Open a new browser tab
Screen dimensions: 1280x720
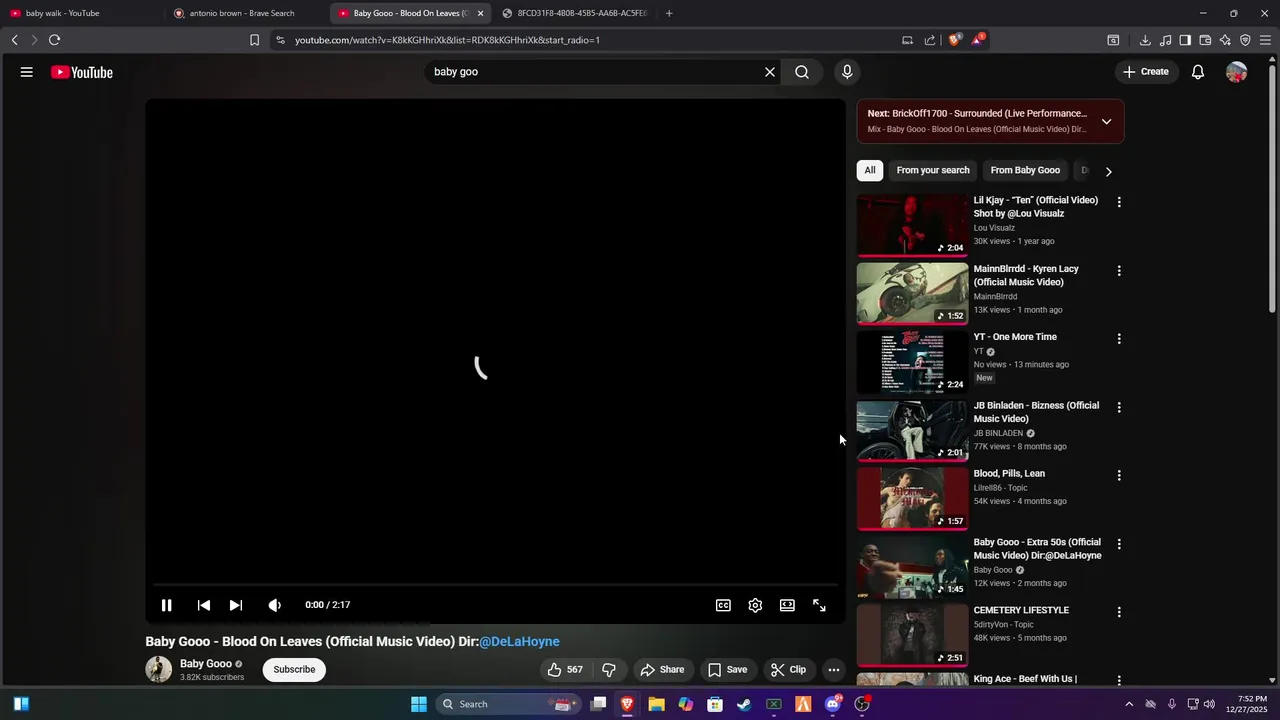coord(669,13)
